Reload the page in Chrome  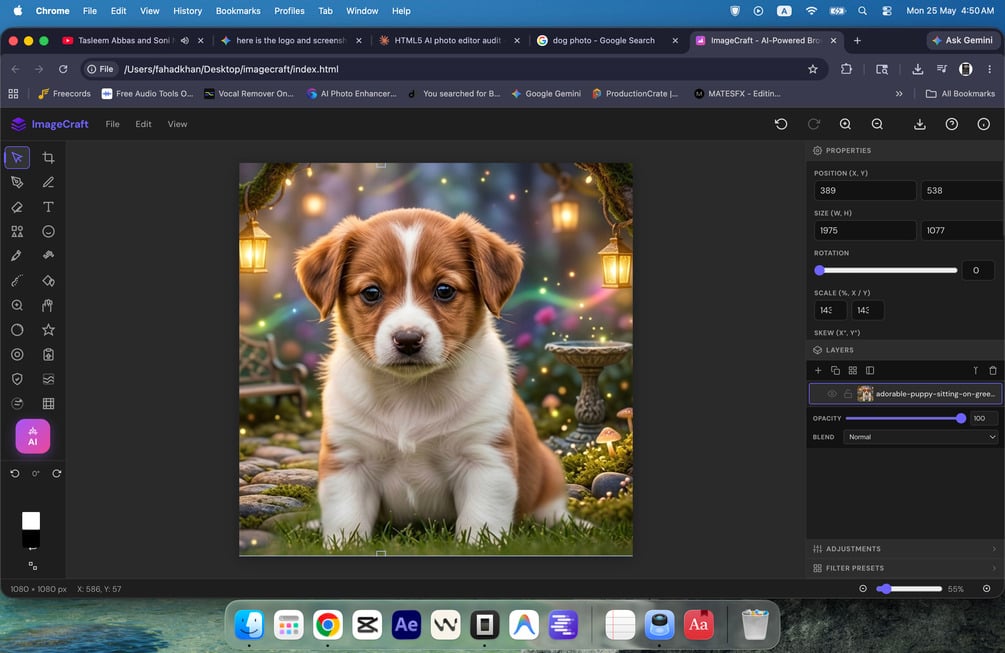[x=63, y=69]
